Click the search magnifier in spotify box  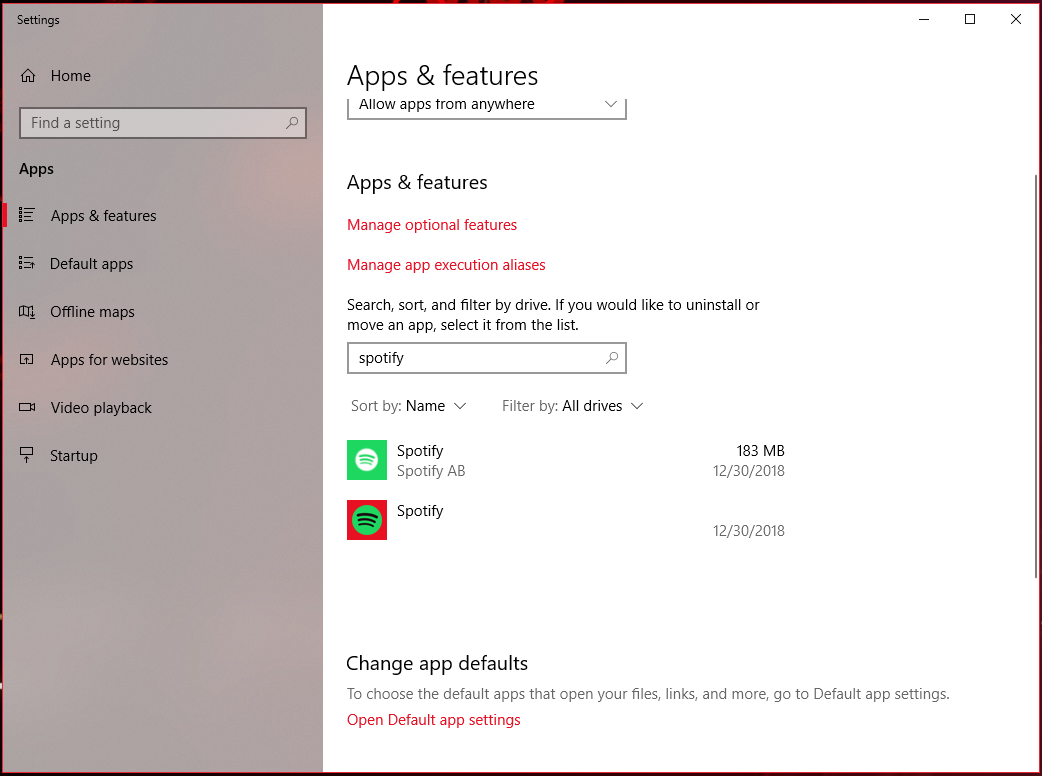[x=612, y=358]
